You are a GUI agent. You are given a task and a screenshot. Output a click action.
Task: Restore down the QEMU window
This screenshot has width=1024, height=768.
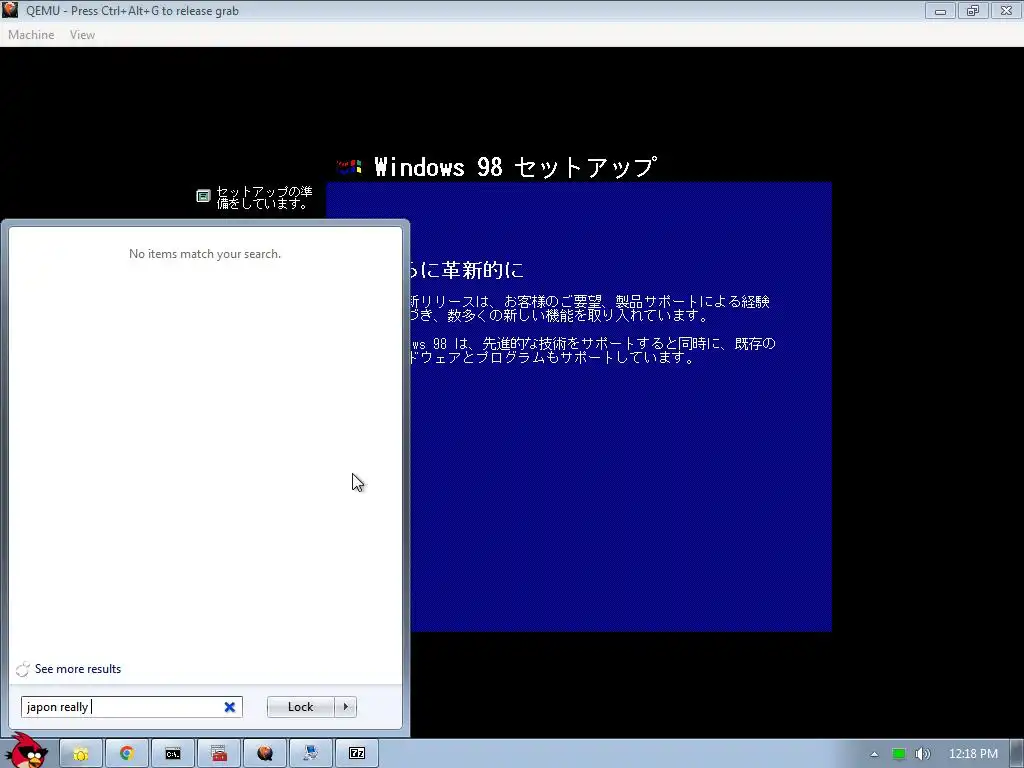(x=973, y=10)
